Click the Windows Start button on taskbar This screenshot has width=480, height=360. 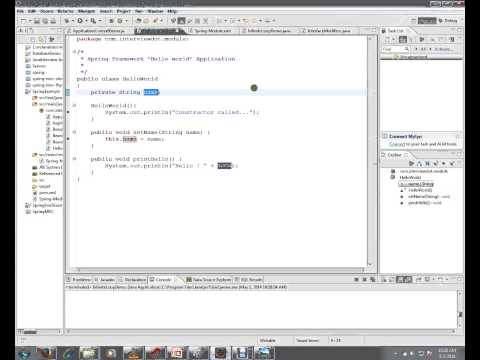[25, 353]
